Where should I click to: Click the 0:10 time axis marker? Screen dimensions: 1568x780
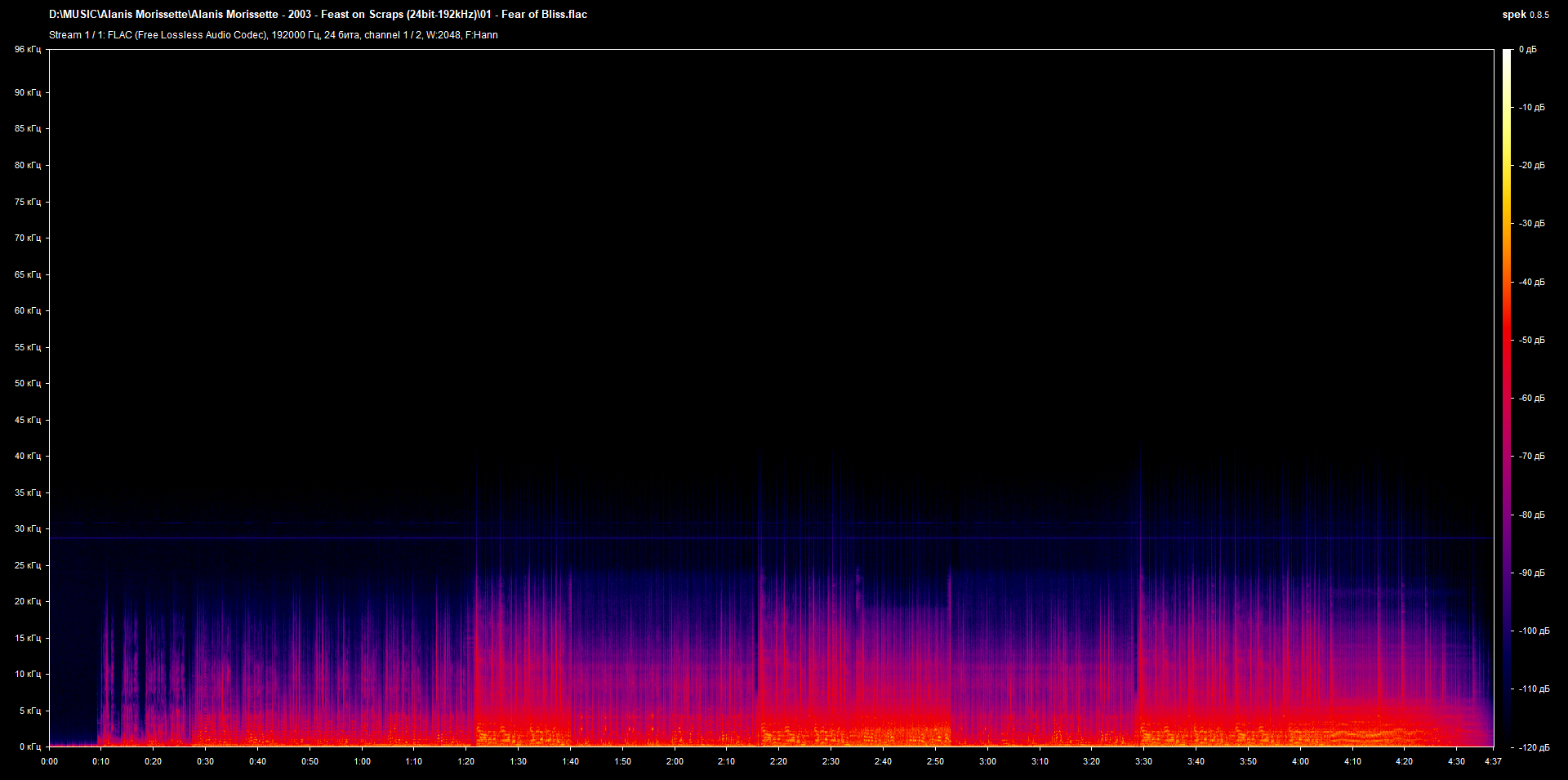click(x=100, y=761)
